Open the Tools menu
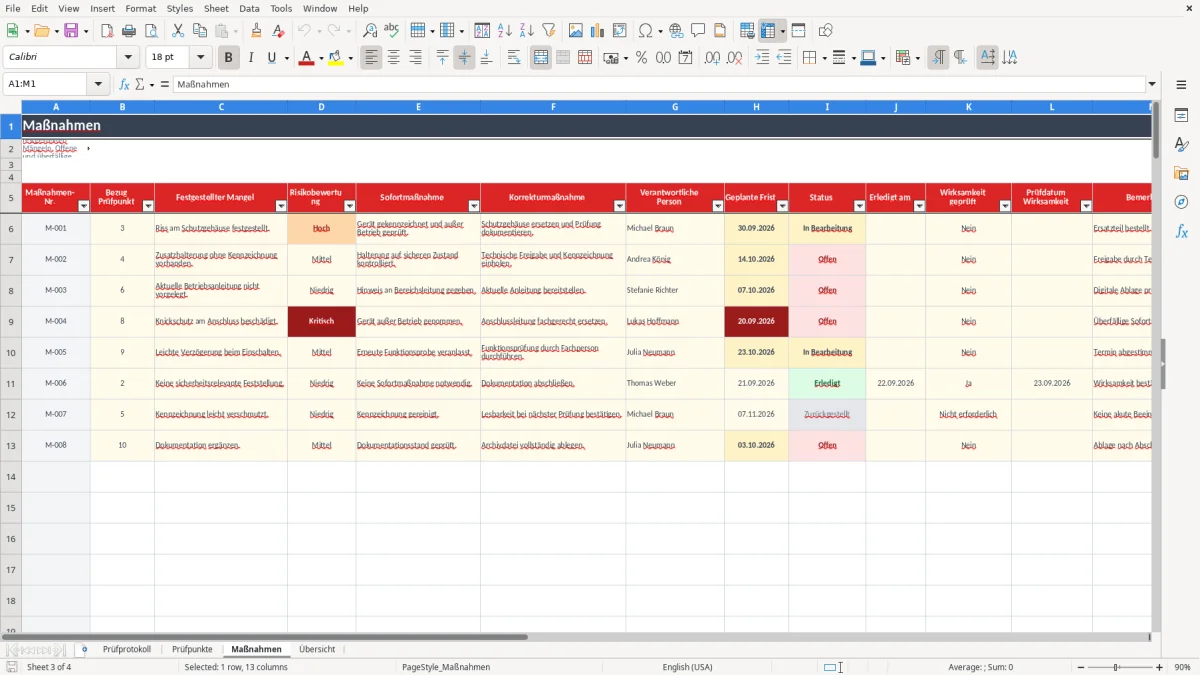 pos(281,8)
